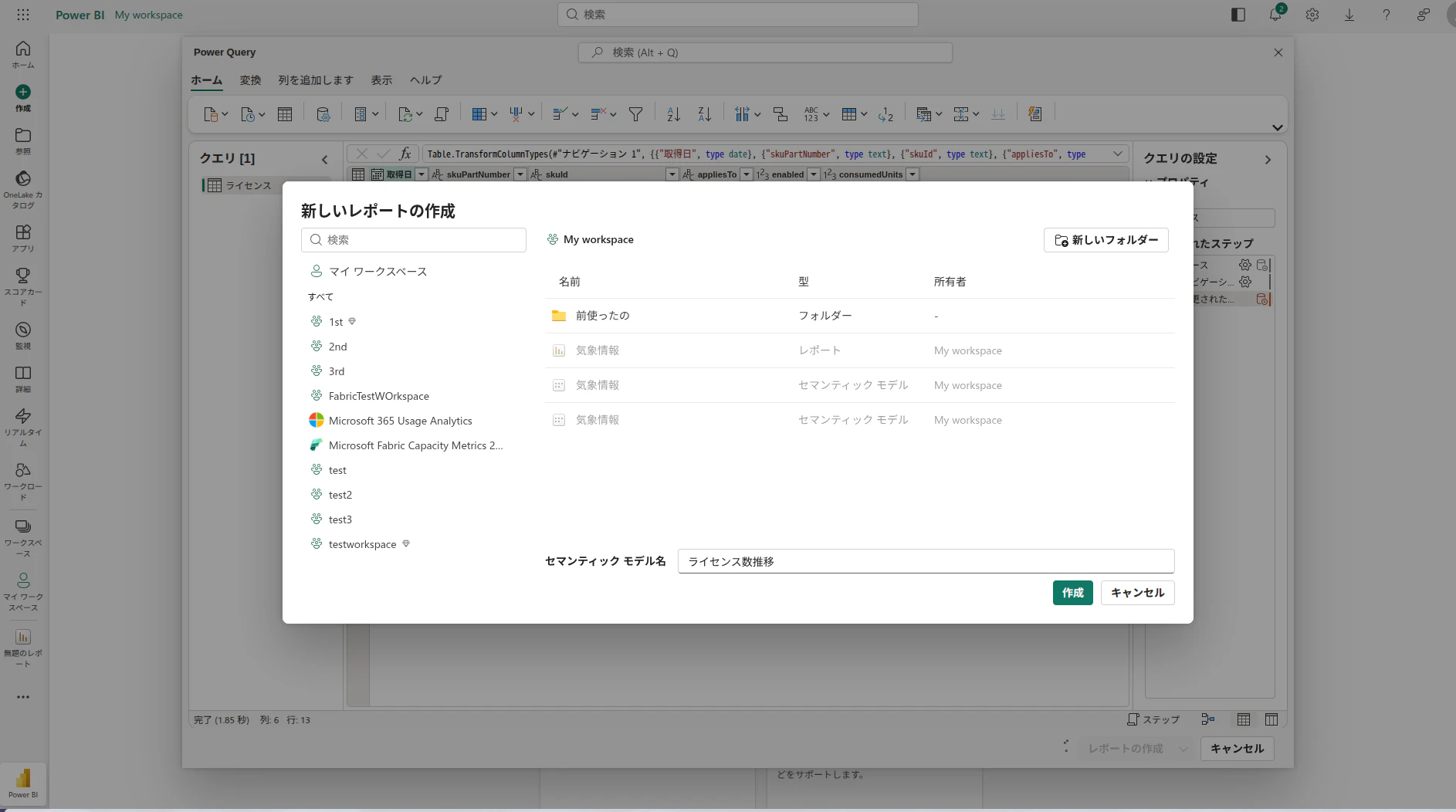This screenshot has width=1456, height=812.
Task: Click the sort descending Z-A icon
Action: tap(704, 114)
